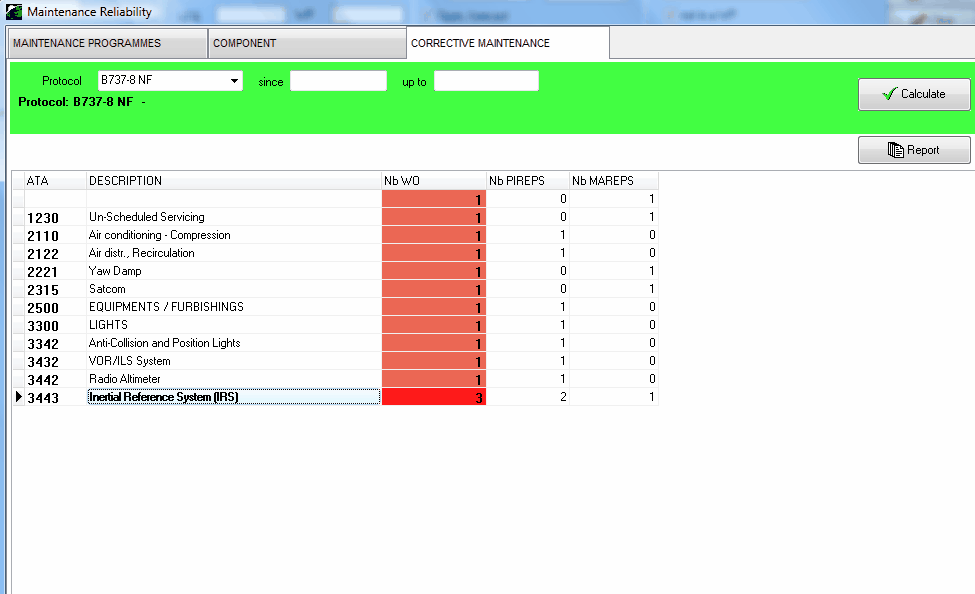The width and height of the screenshot is (975, 594).
Task: Sort by the DESCRIPTION column header
Action: 234,181
